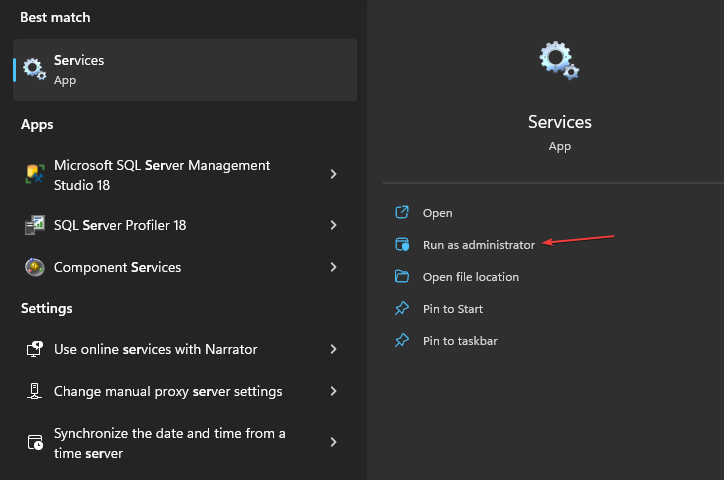Click the Best match heading

(55, 17)
